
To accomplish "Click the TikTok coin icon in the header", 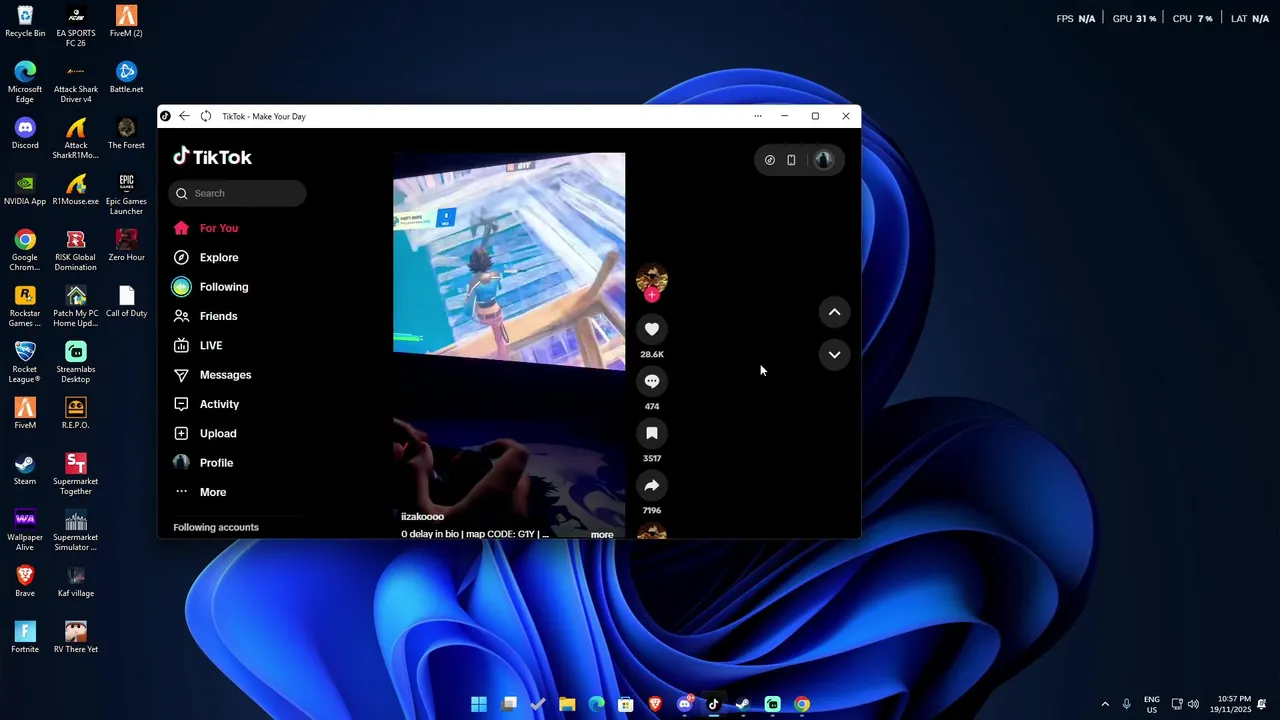I will 770,160.
